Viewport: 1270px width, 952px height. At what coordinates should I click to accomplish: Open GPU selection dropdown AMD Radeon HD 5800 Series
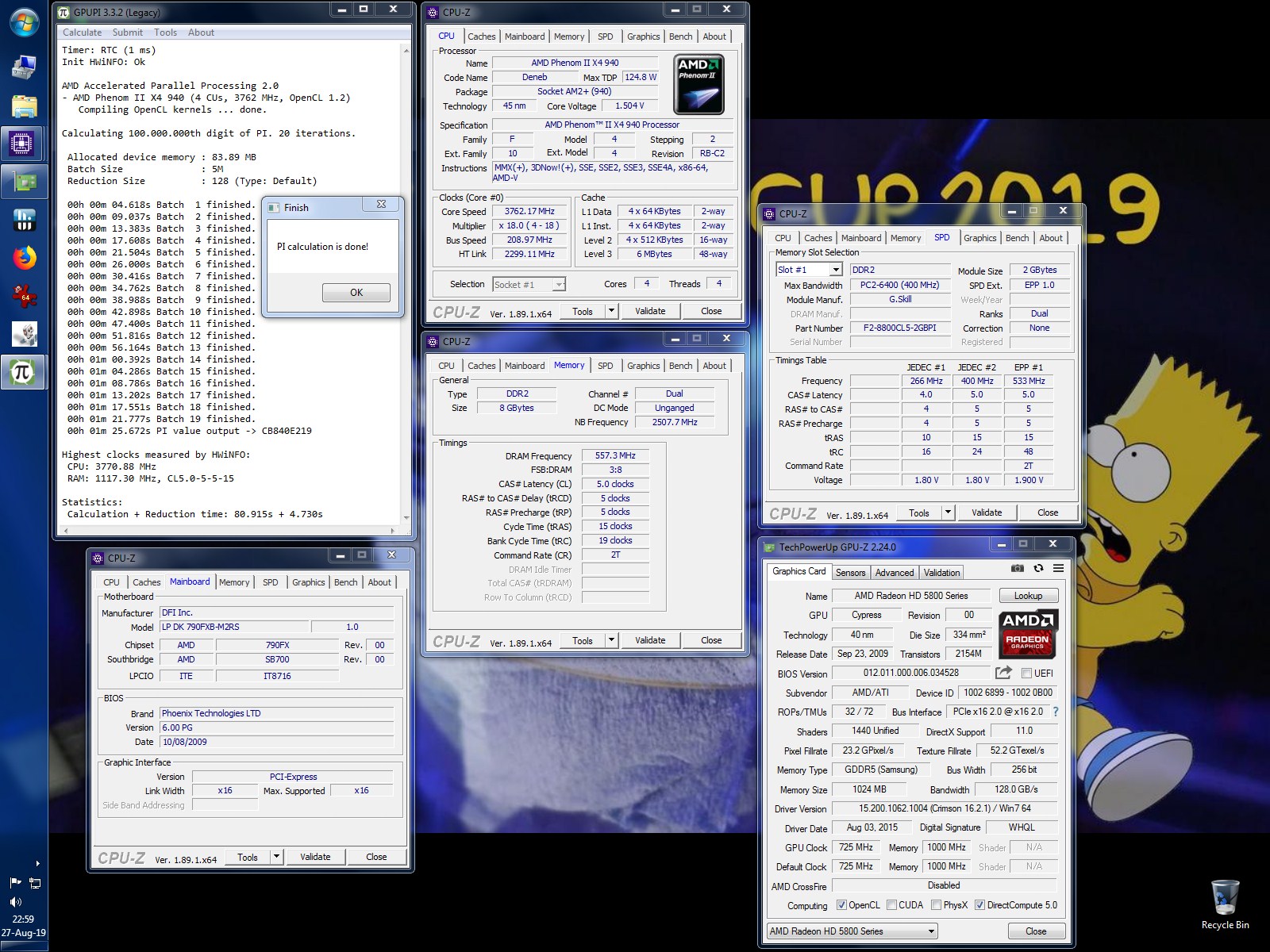852,931
